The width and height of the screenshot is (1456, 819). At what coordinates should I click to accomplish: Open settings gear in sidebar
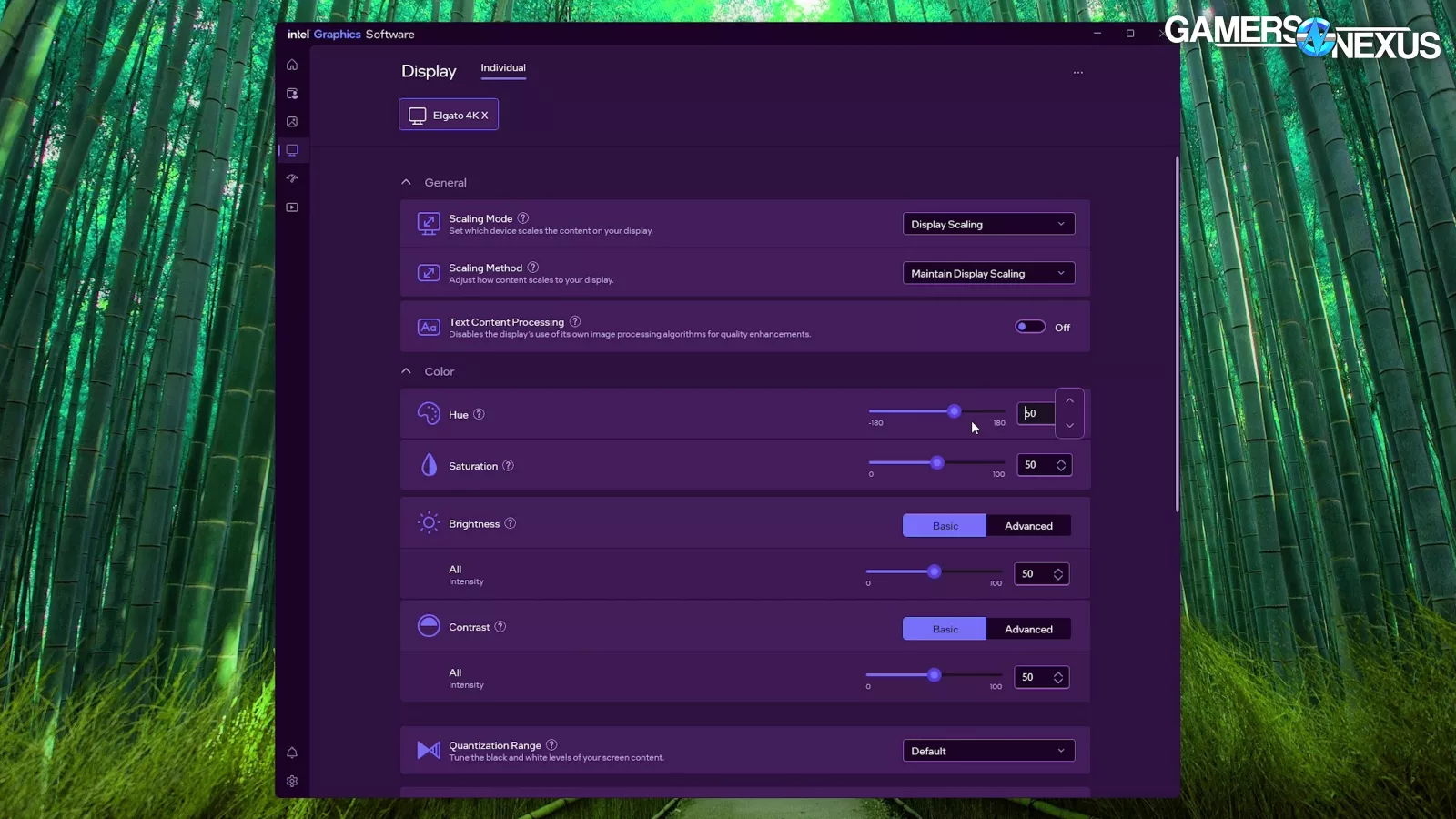(292, 782)
